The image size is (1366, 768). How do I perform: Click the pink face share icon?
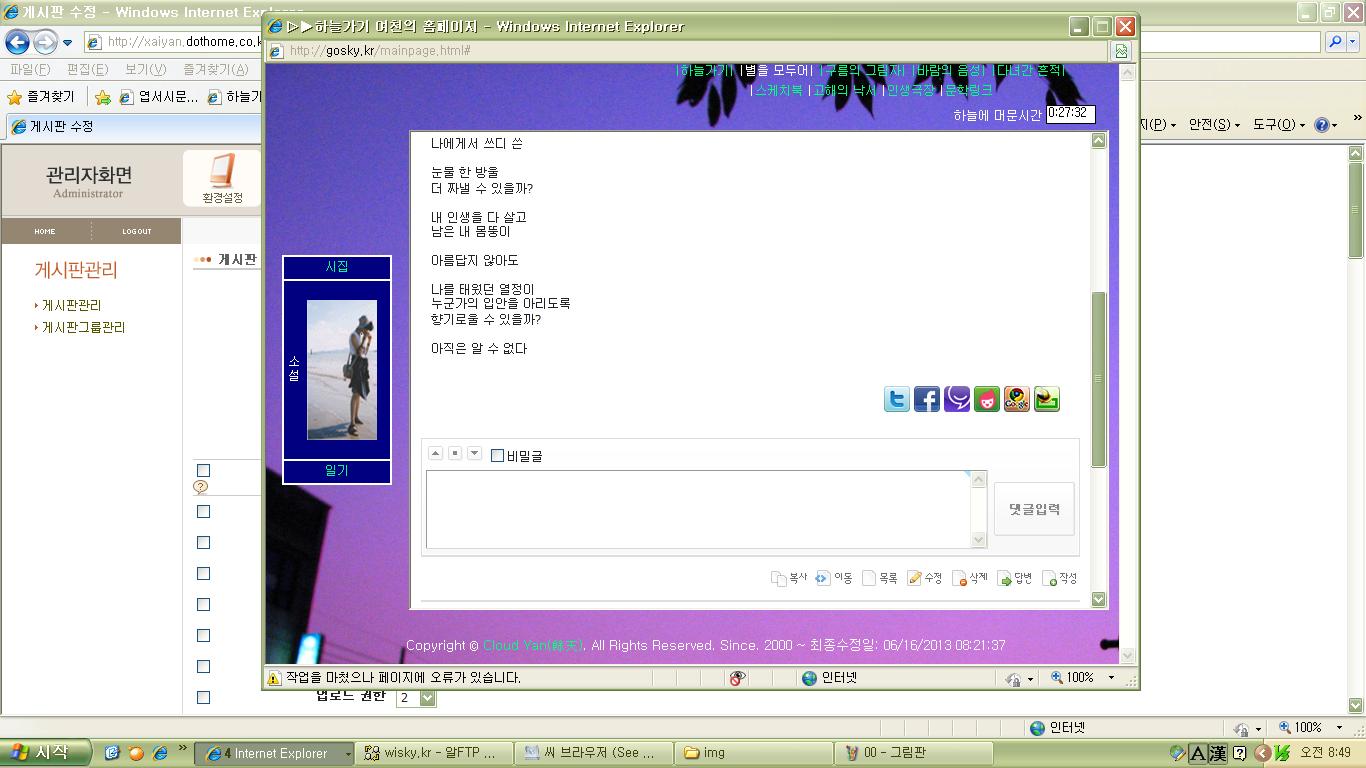pyautogui.click(x=987, y=400)
